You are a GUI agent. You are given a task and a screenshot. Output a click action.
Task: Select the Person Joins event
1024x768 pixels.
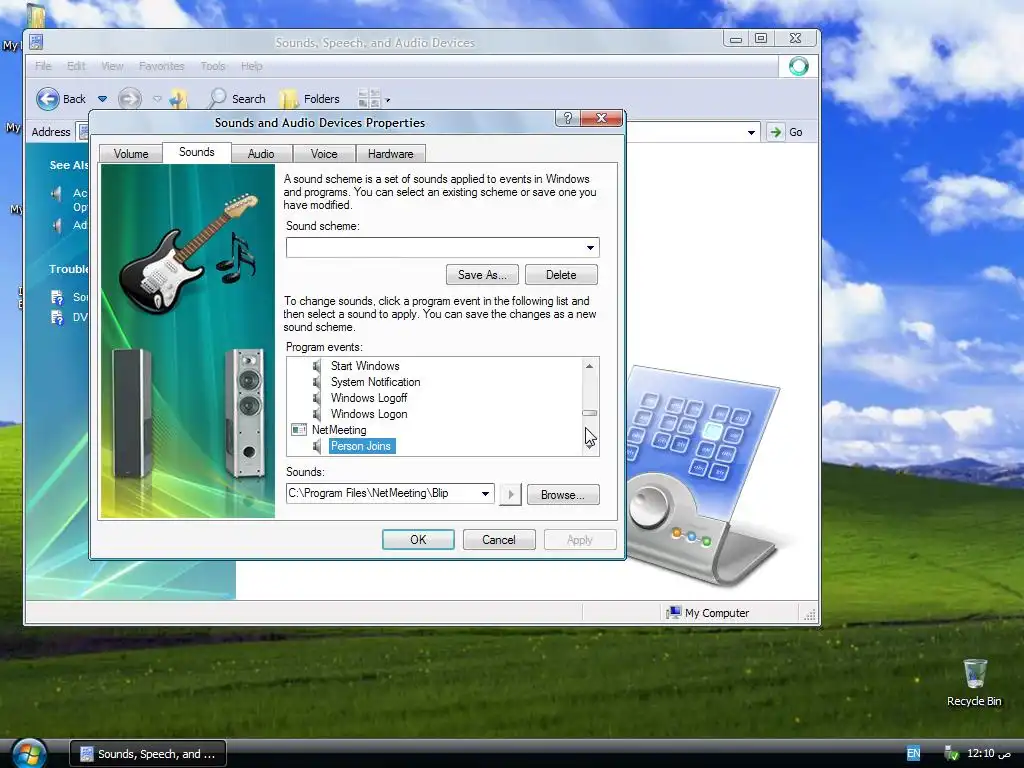point(361,446)
